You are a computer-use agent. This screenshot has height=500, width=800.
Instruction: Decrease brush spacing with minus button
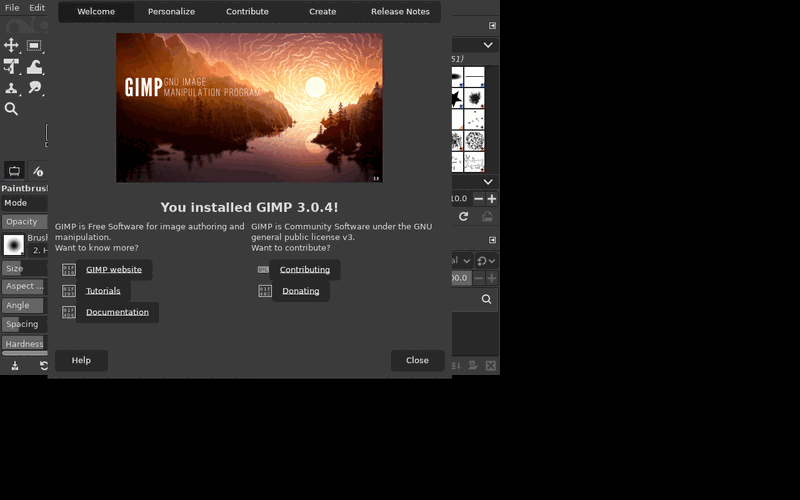point(479,198)
